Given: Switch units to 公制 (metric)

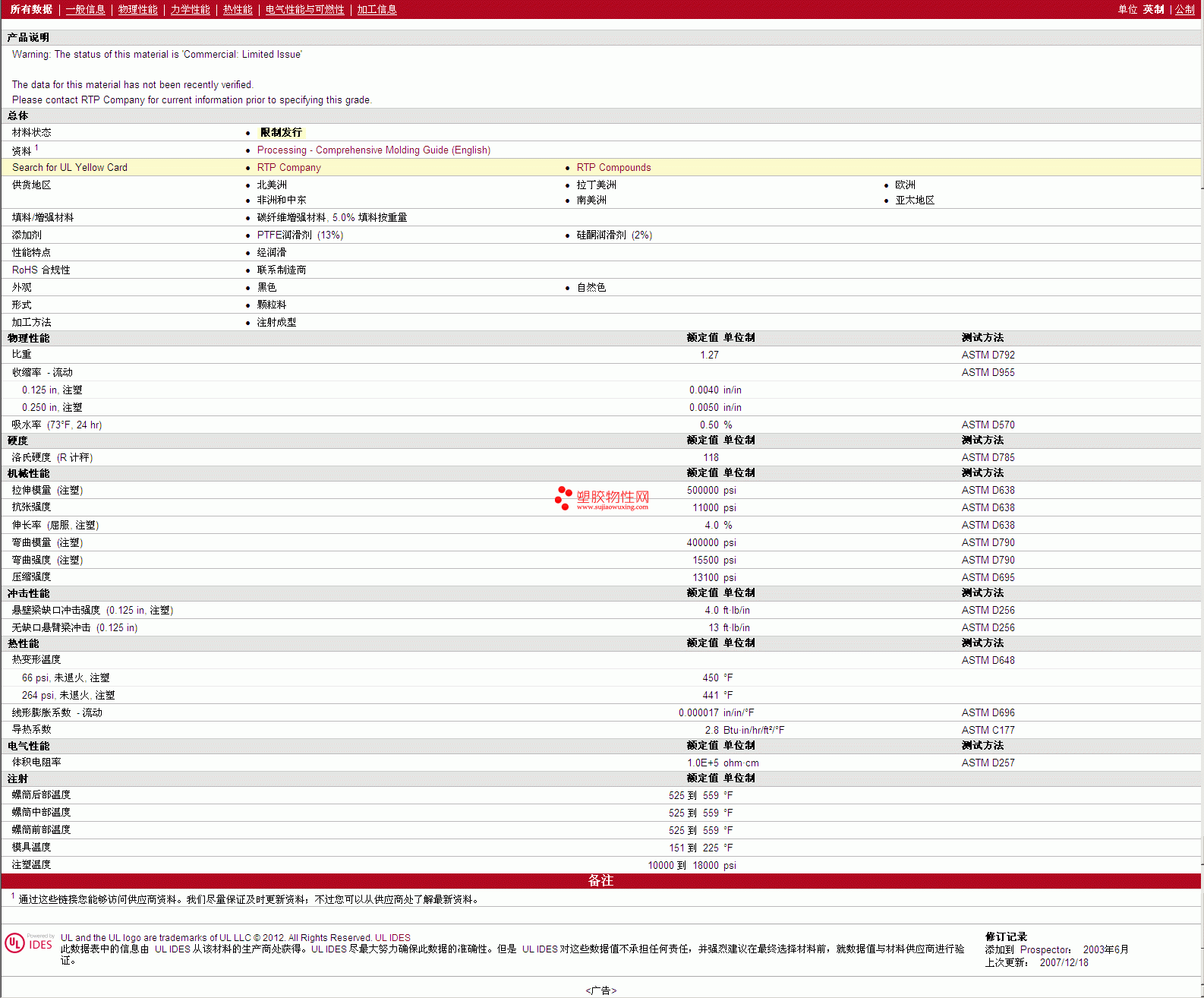Looking at the screenshot, I should [1184, 9].
